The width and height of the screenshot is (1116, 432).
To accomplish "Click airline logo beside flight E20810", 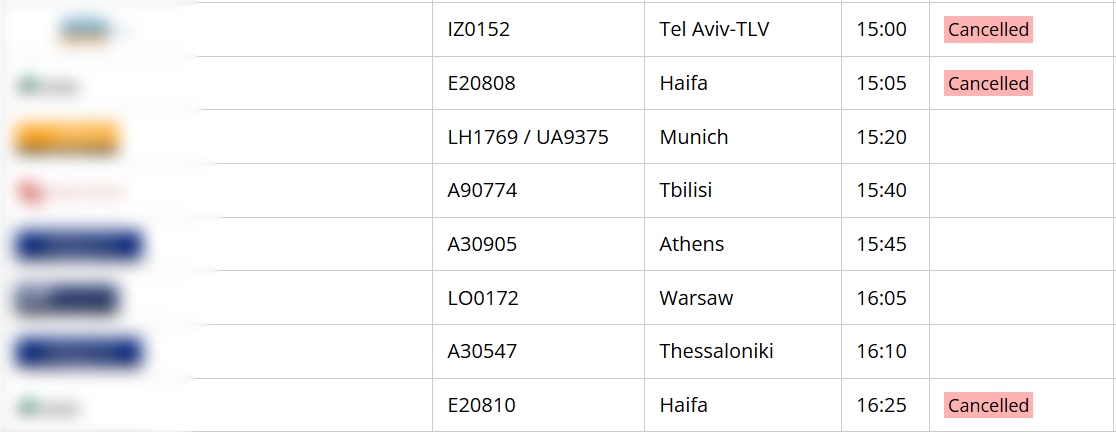I will pos(48,407).
